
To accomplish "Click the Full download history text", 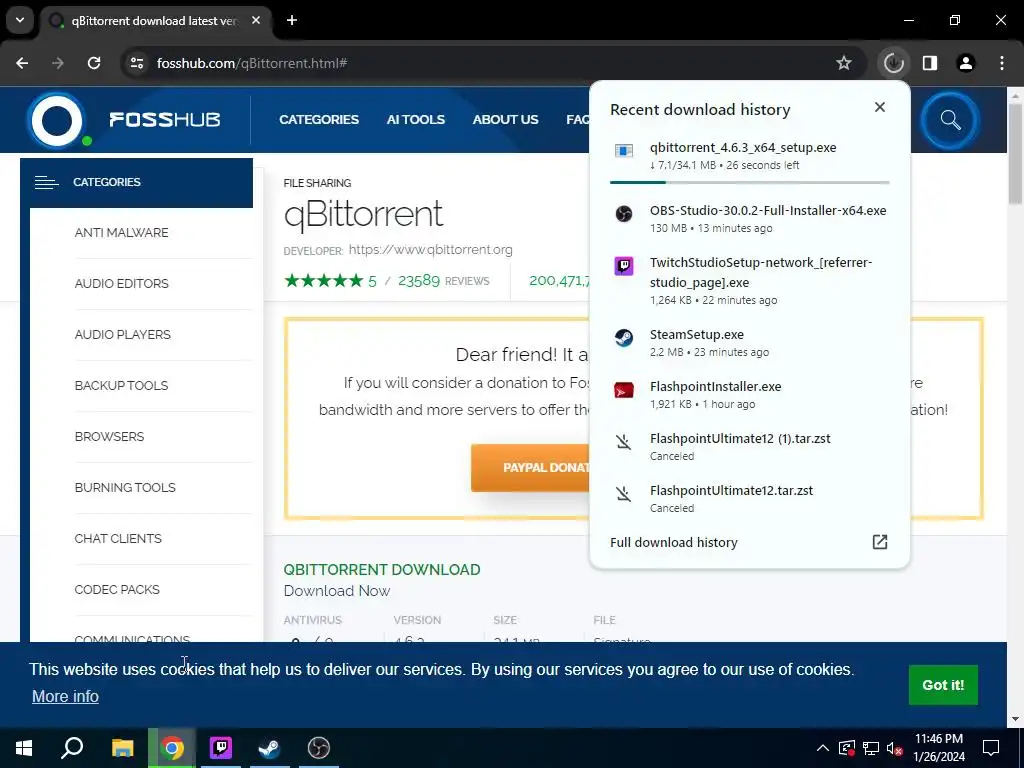I will tap(673, 543).
